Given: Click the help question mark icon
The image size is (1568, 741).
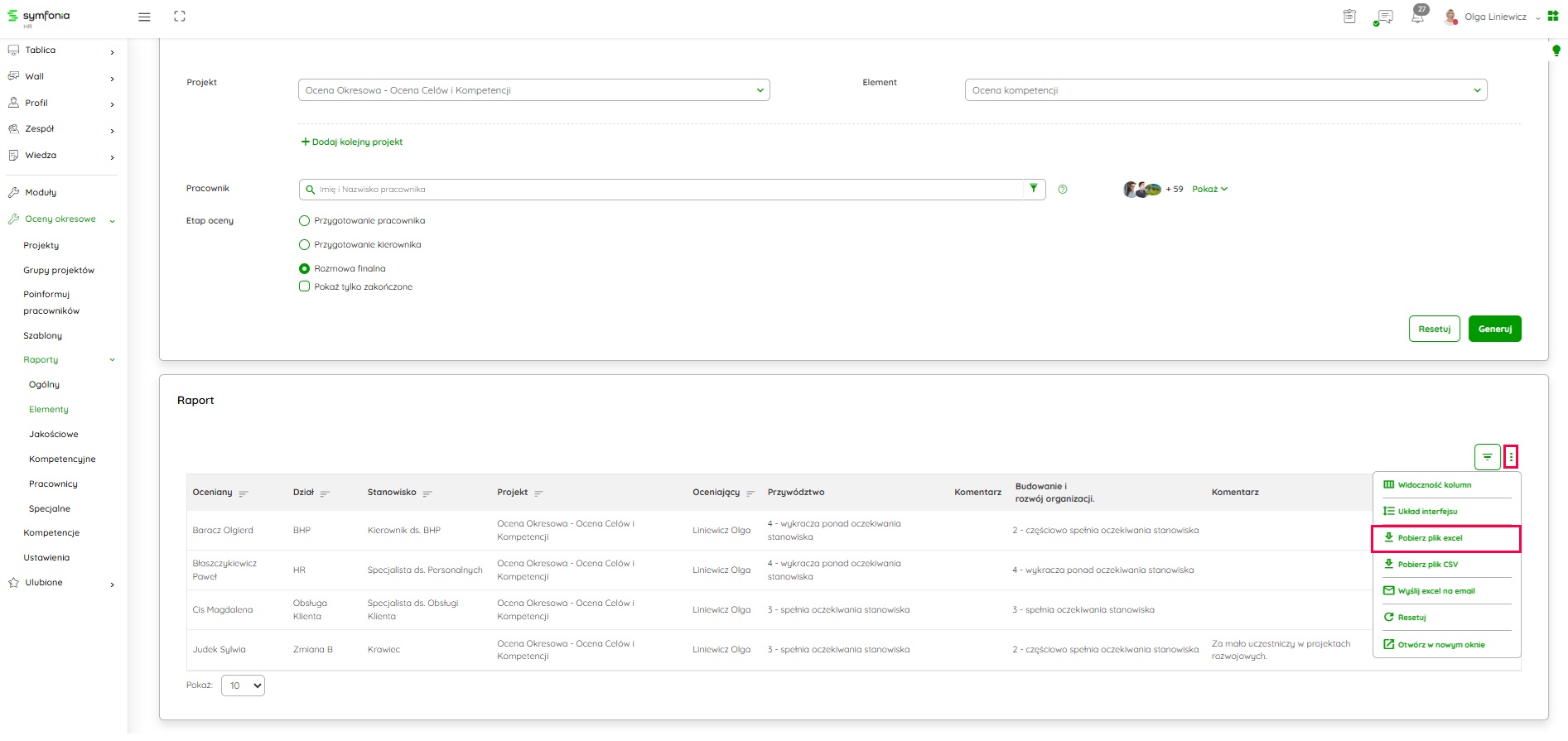Looking at the screenshot, I should tap(1063, 190).
